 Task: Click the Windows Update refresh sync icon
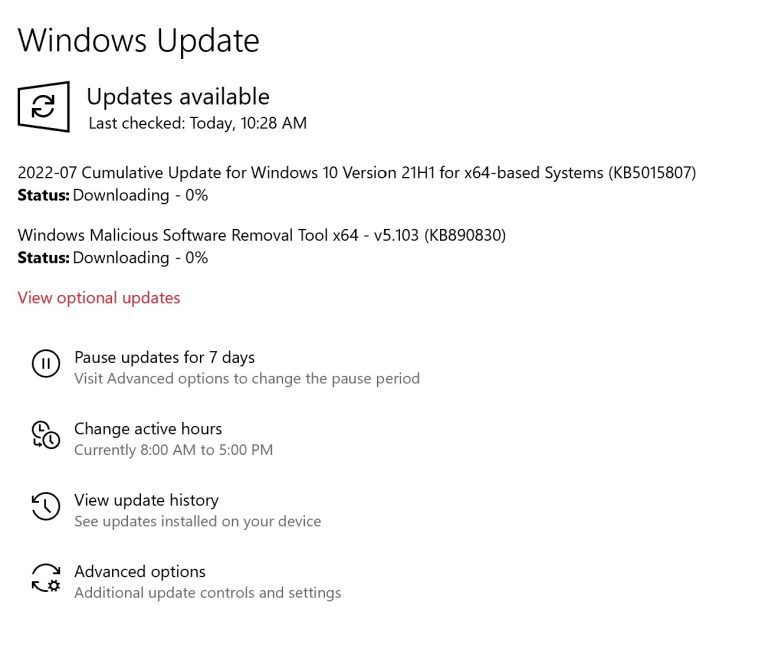[x=44, y=106]
